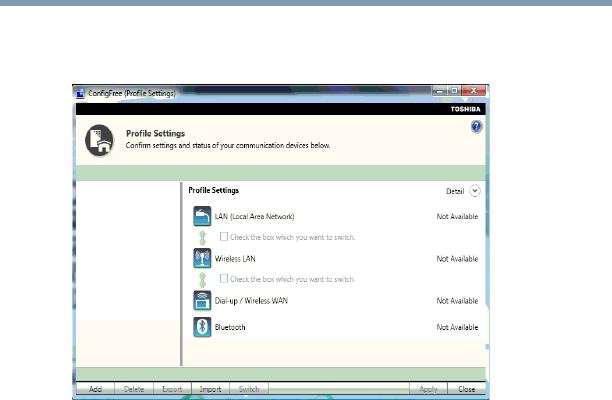Minimize the ConfigFree window

[x=439, y=91]
